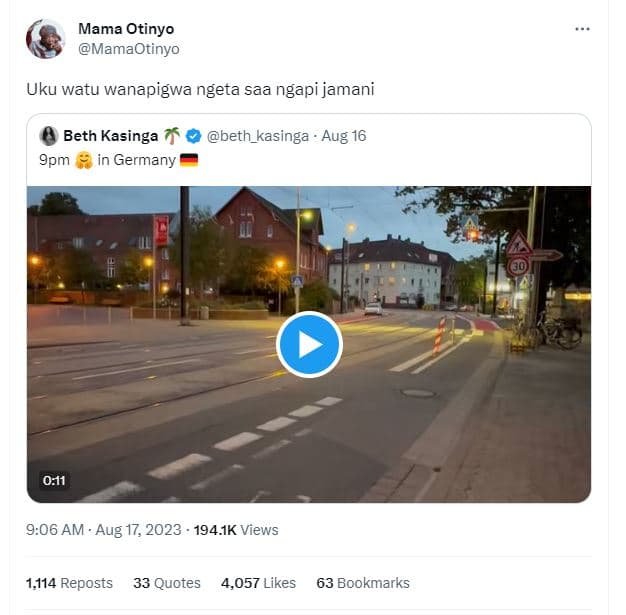The image size is (626, 615).
Task: Click the Aug 16 quoted tweet date
Action: [x=346, y=136]
